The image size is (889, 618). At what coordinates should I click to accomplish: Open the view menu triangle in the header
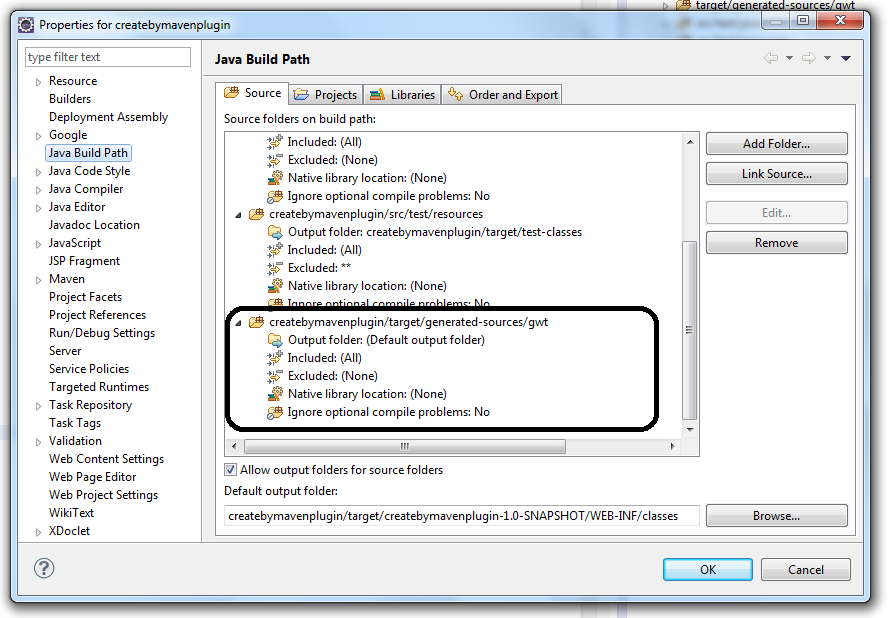point(846,58)
